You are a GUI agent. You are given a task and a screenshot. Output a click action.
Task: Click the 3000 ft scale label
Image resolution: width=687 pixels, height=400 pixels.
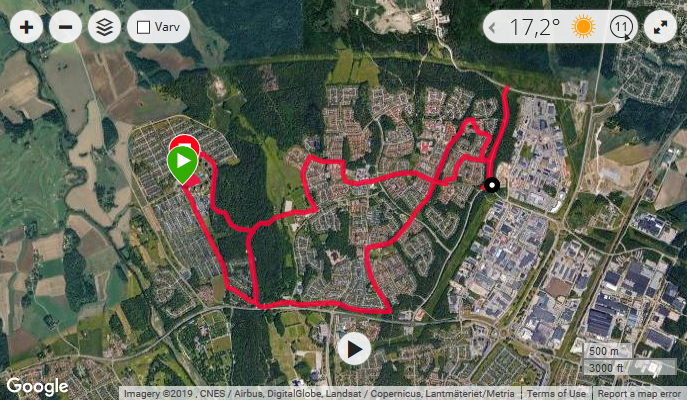click(x=606, y=368)
